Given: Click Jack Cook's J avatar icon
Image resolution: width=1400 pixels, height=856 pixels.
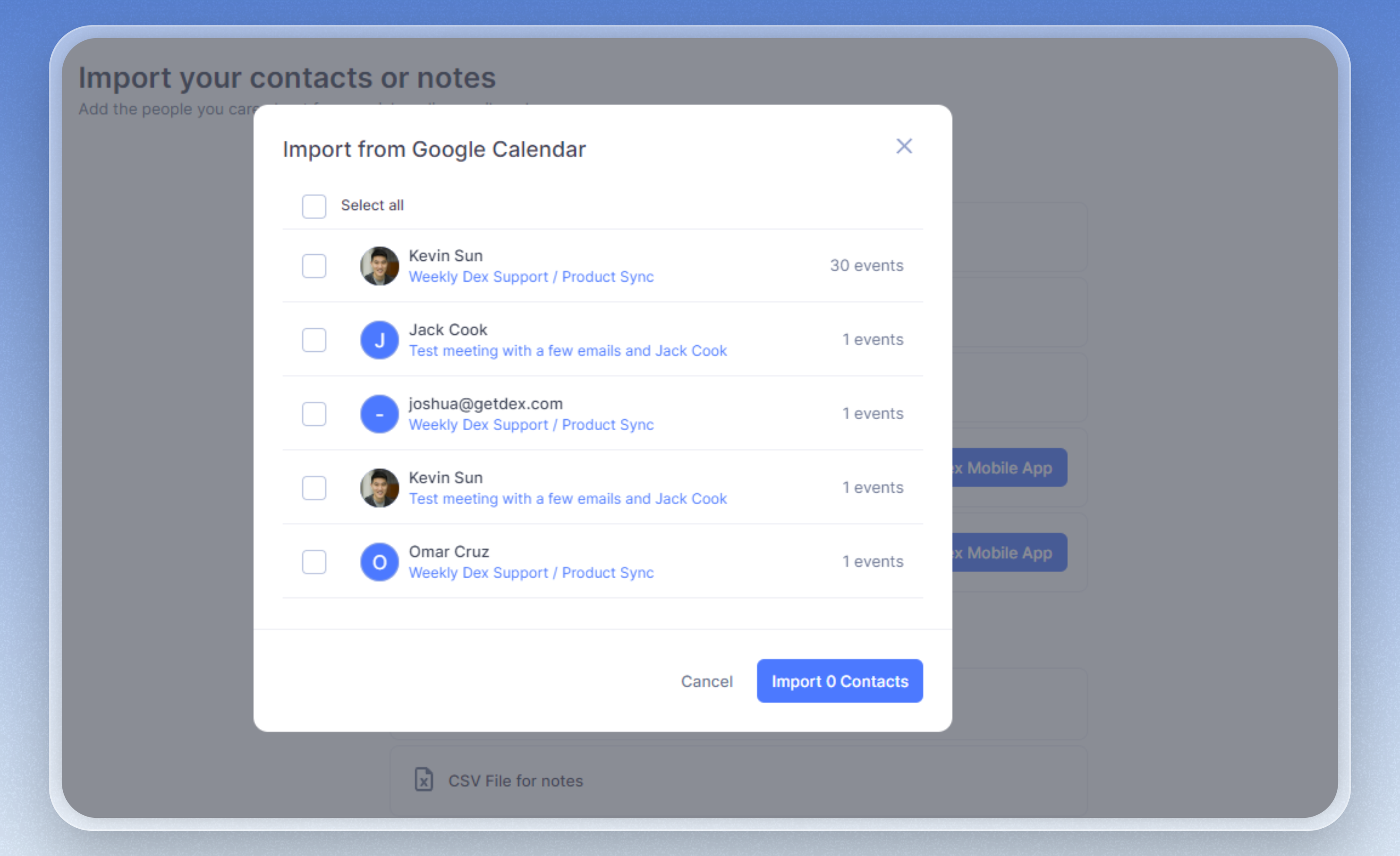Looking at the screenshot, I should [x=379, y=340].
